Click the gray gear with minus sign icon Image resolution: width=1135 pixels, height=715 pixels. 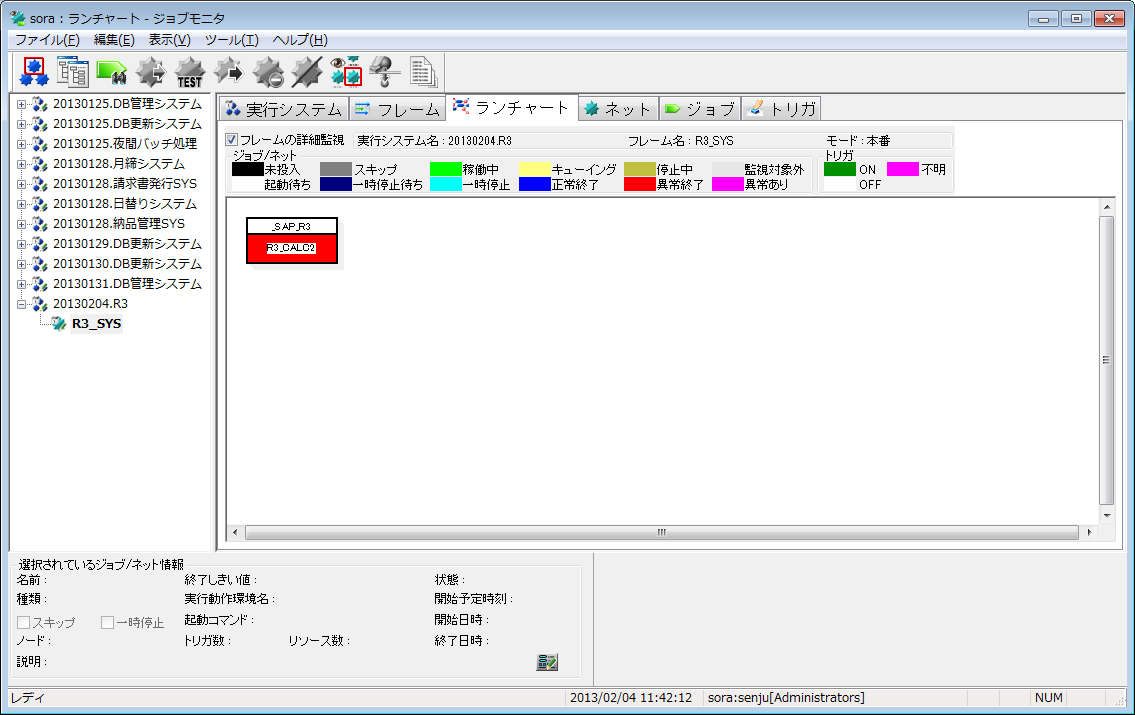coord(268,72)
